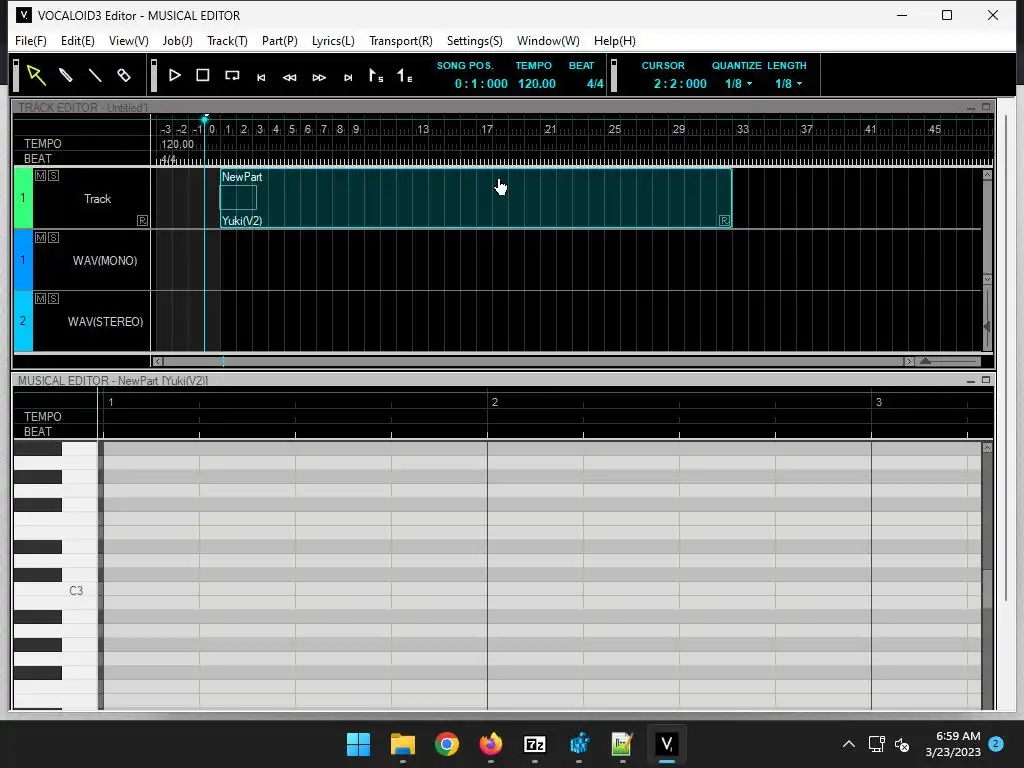
Task: Select the arrow pointer tool
Action: (x=37, y=75)
